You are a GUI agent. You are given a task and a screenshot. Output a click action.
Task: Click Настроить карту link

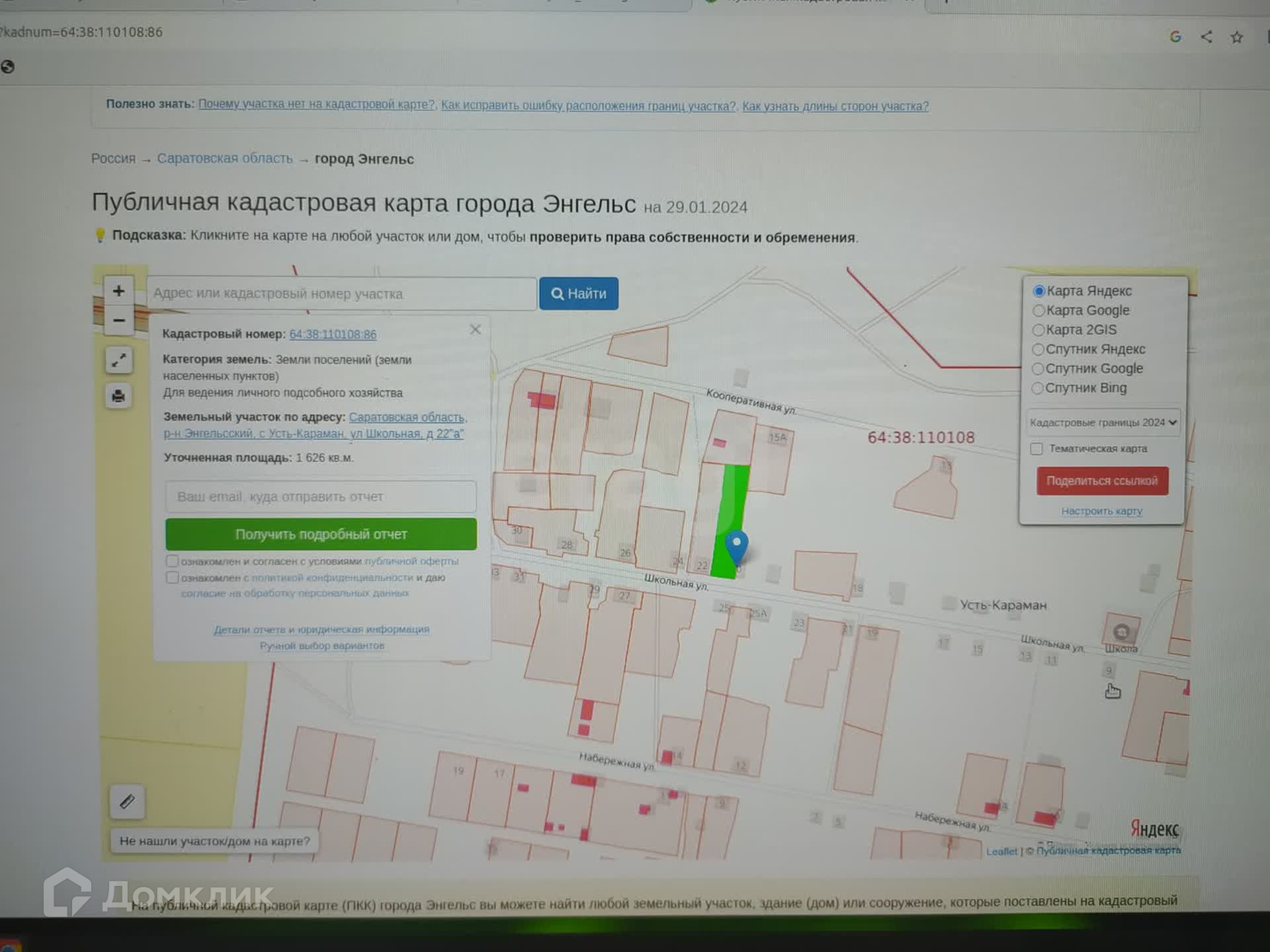pos(1101,511)
